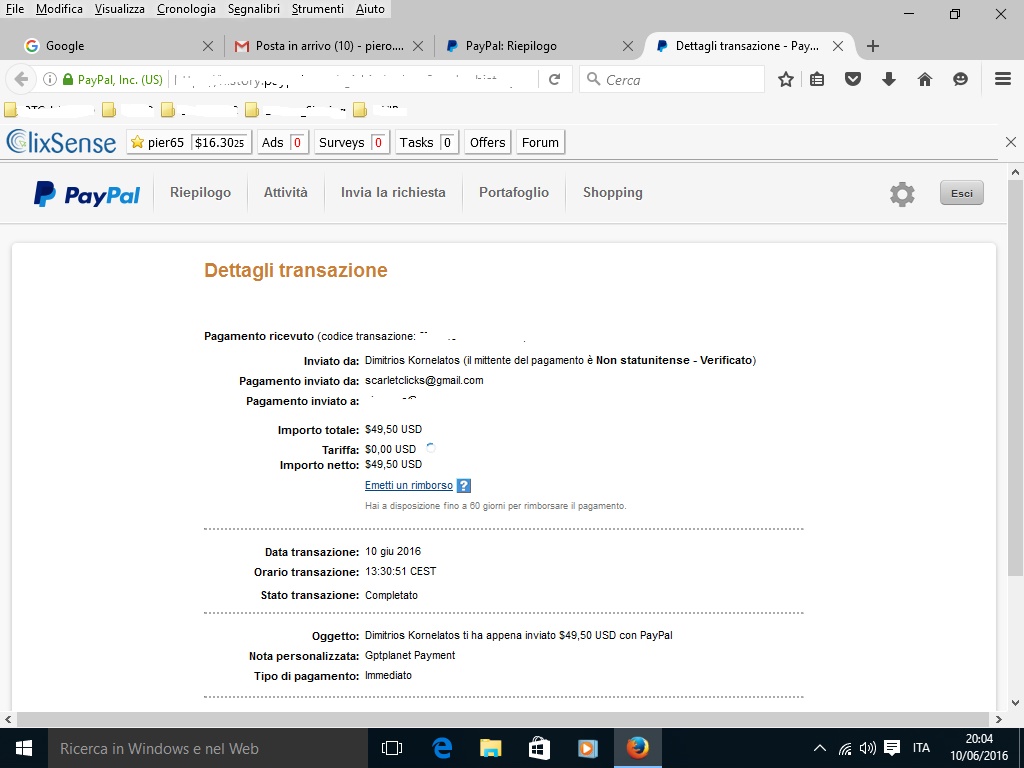Click Emetti un rimborso link
1024x768 pixels.
pos(409,485)
